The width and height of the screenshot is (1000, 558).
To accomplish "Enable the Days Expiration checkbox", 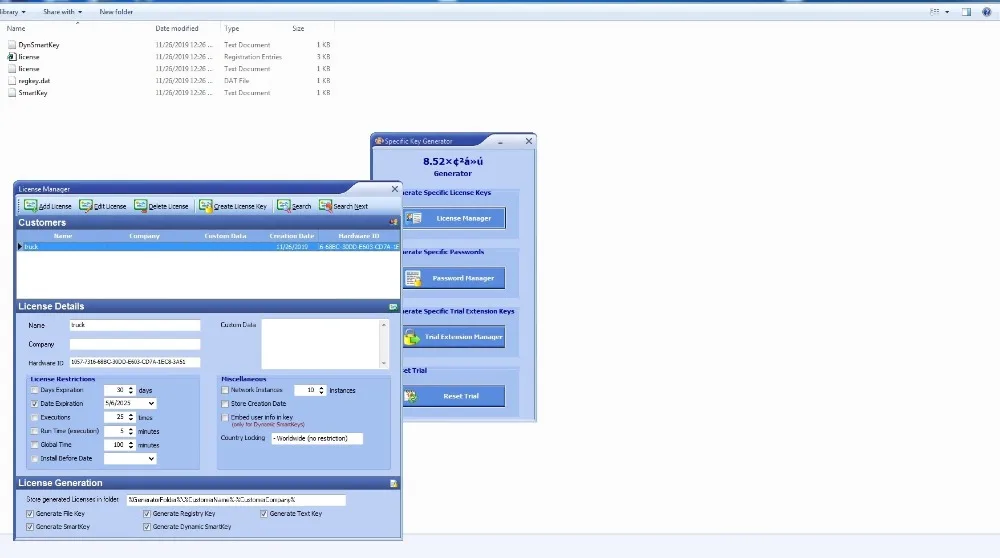I will pyautogui.click(x=35, y=390).
